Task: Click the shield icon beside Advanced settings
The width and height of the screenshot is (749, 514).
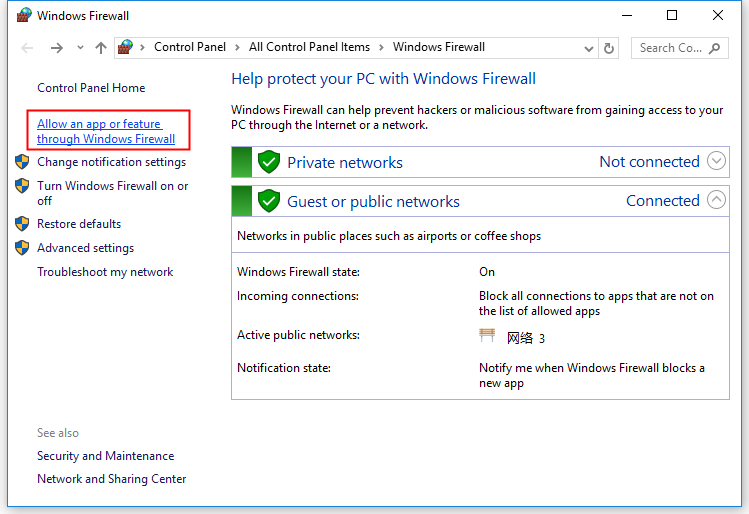Action: [x=22, y=247]
